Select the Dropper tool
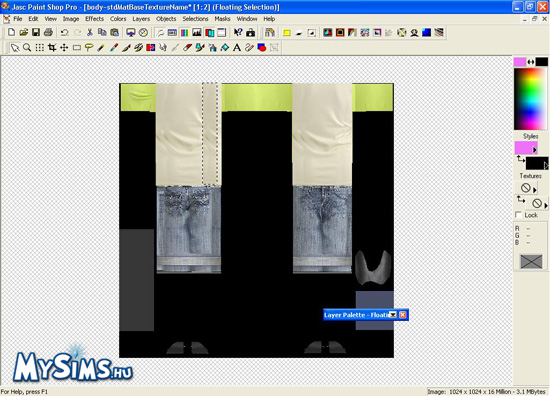The image size is (550, 396). coord(114,47)
